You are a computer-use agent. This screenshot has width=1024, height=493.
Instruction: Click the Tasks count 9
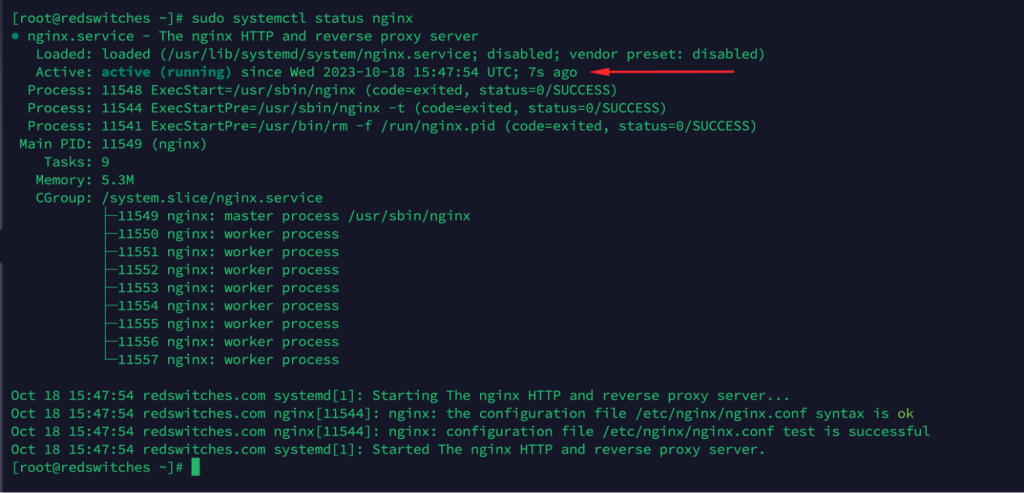click(104, 162)
